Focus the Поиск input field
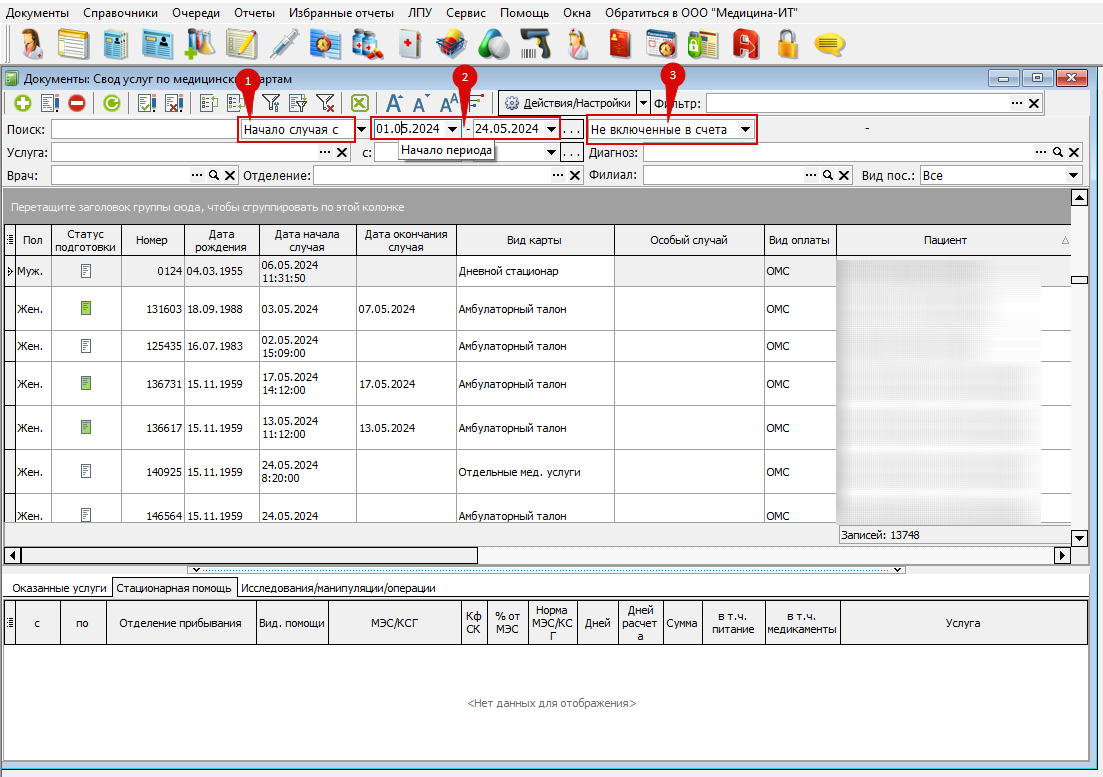The width and height of the screenshot is (1103, 777). coord(144,129)
